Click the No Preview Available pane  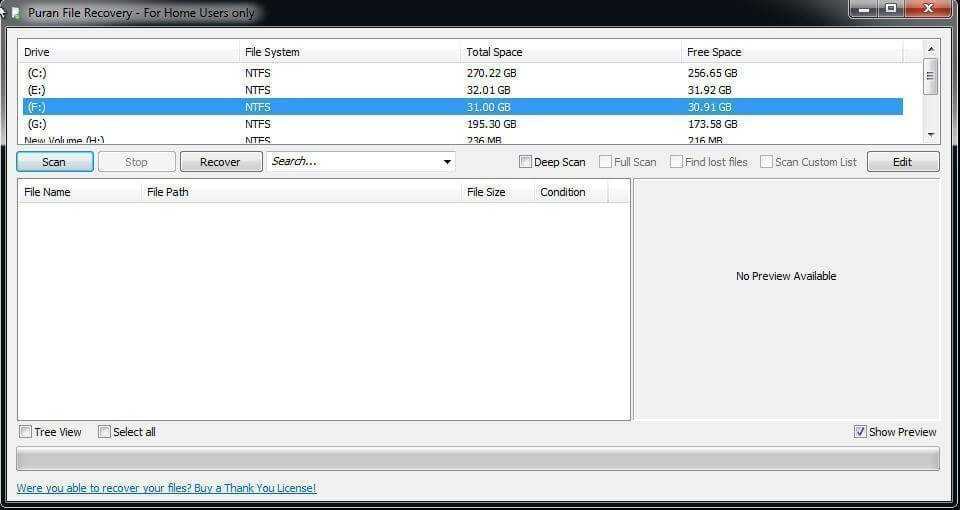(786, 299)
